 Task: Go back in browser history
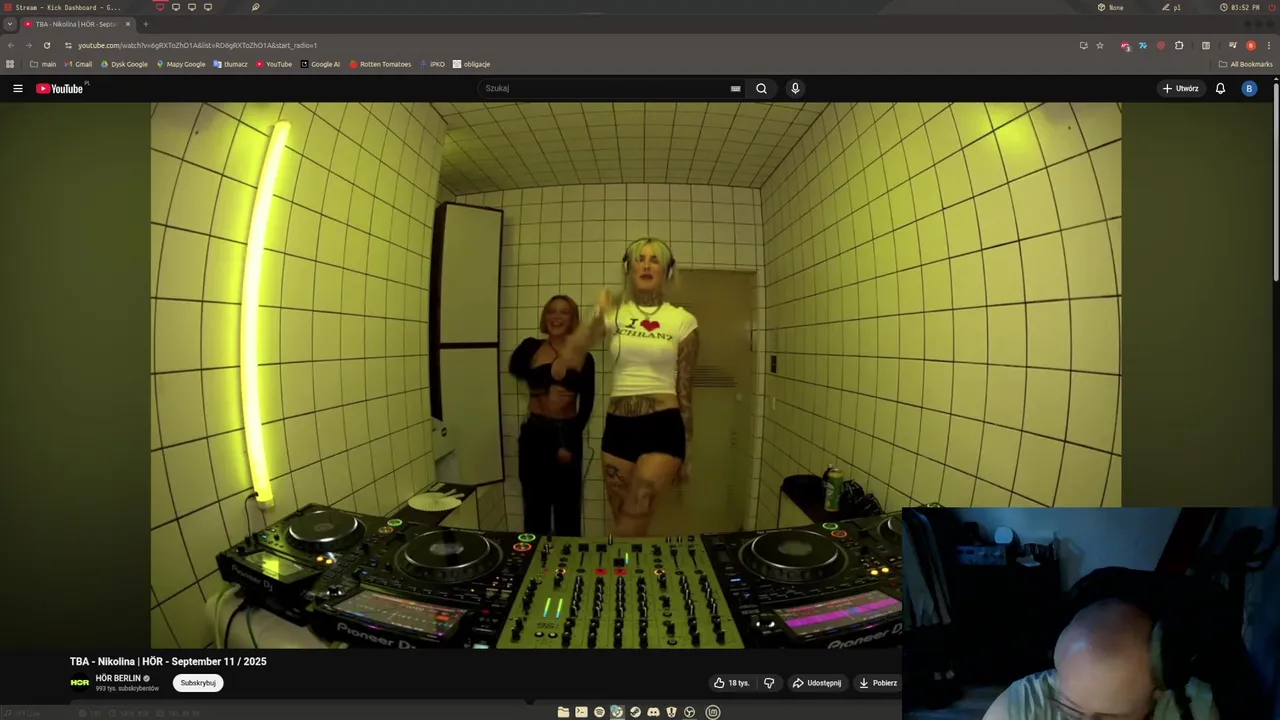11,45
